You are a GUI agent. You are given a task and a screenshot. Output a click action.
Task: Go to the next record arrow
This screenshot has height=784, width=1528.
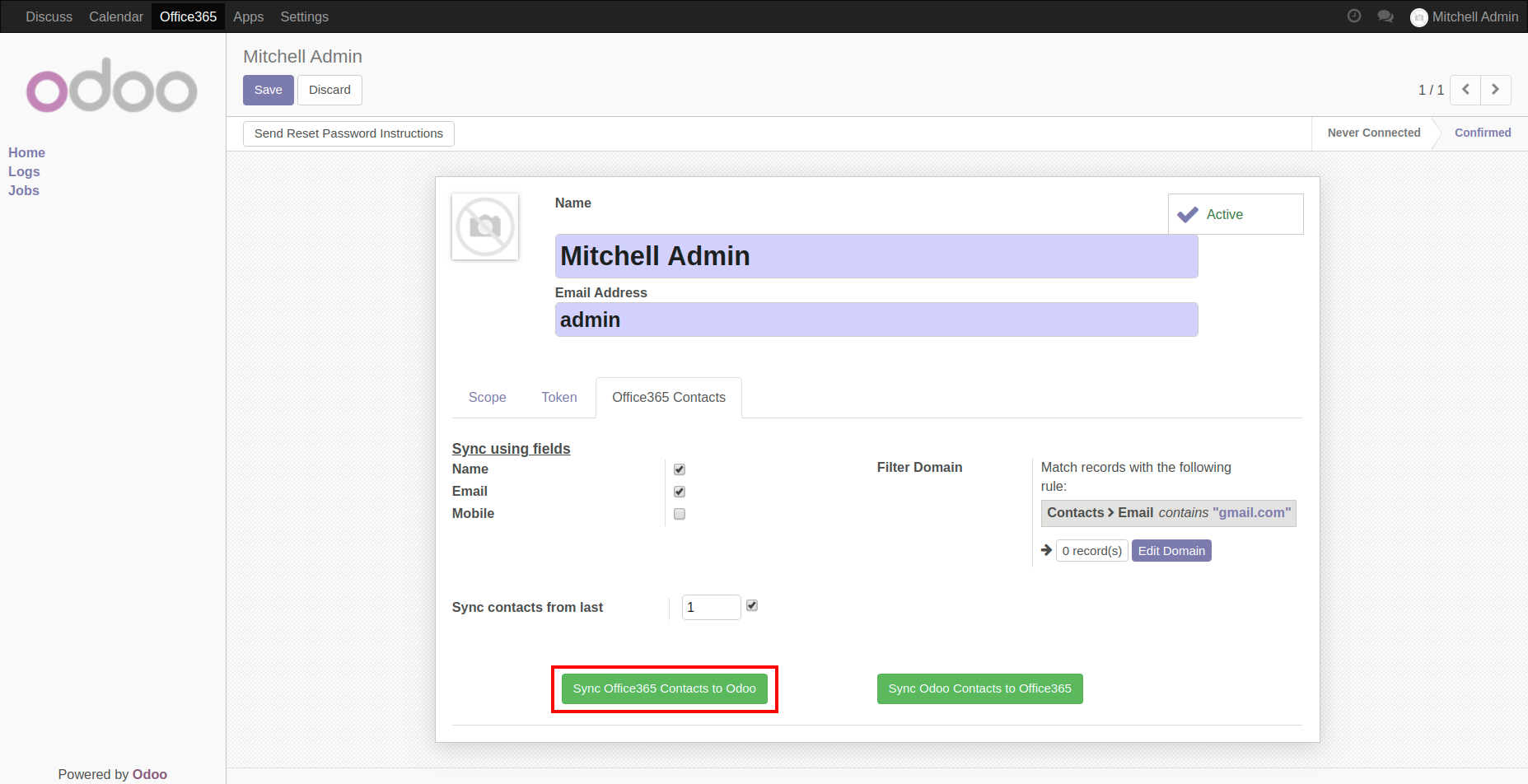[x=1496, y=90]
